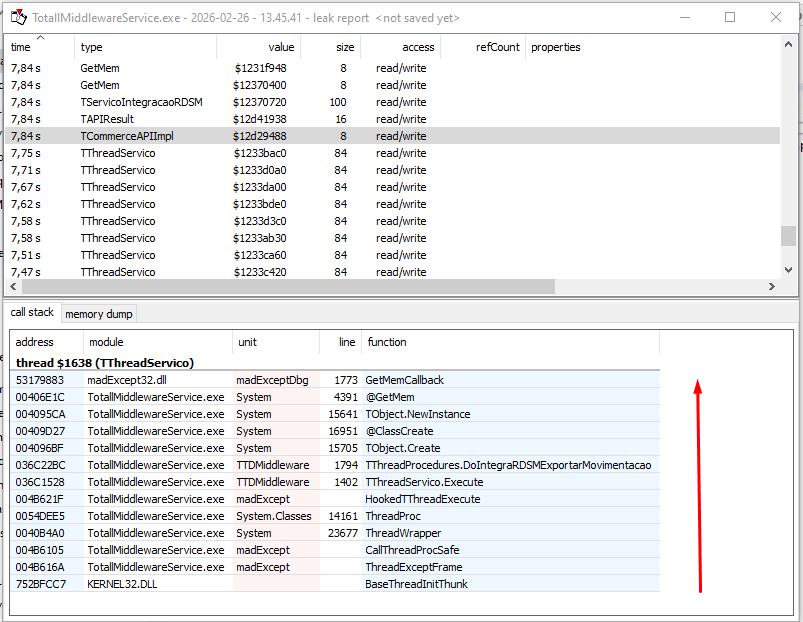Select TThreadServico row with value $1233ab30
Screen dimensions: 803x622
tap(392, 238)
